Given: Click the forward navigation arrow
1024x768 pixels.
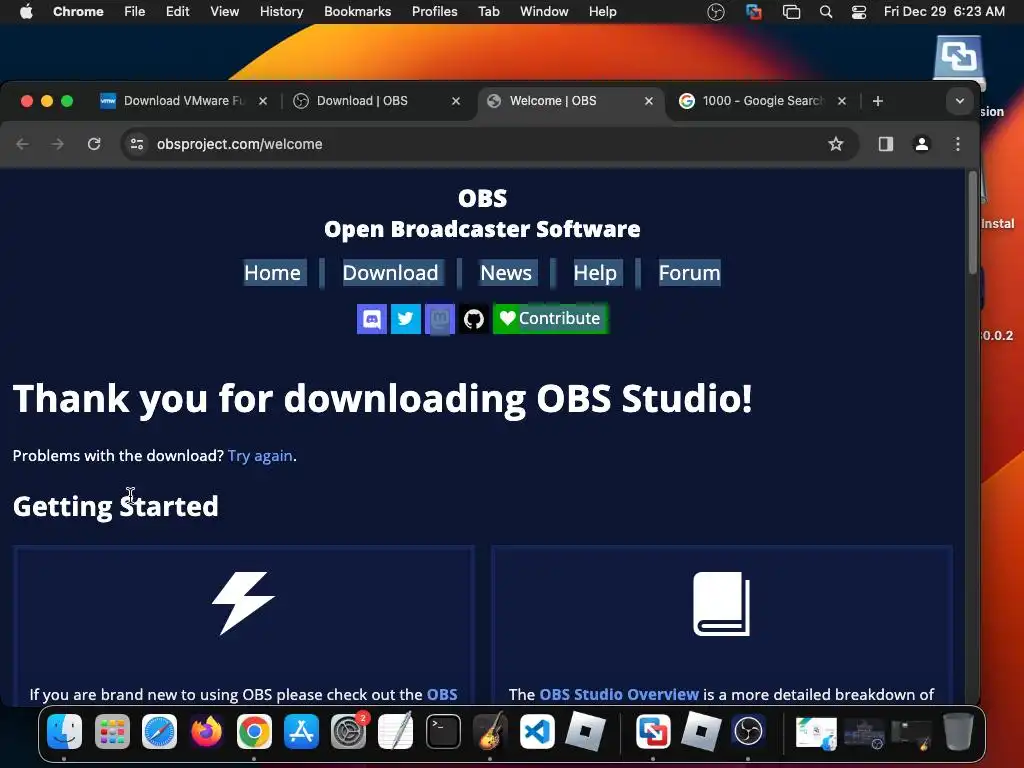Looking at the screenshot, I should (58, 144).
